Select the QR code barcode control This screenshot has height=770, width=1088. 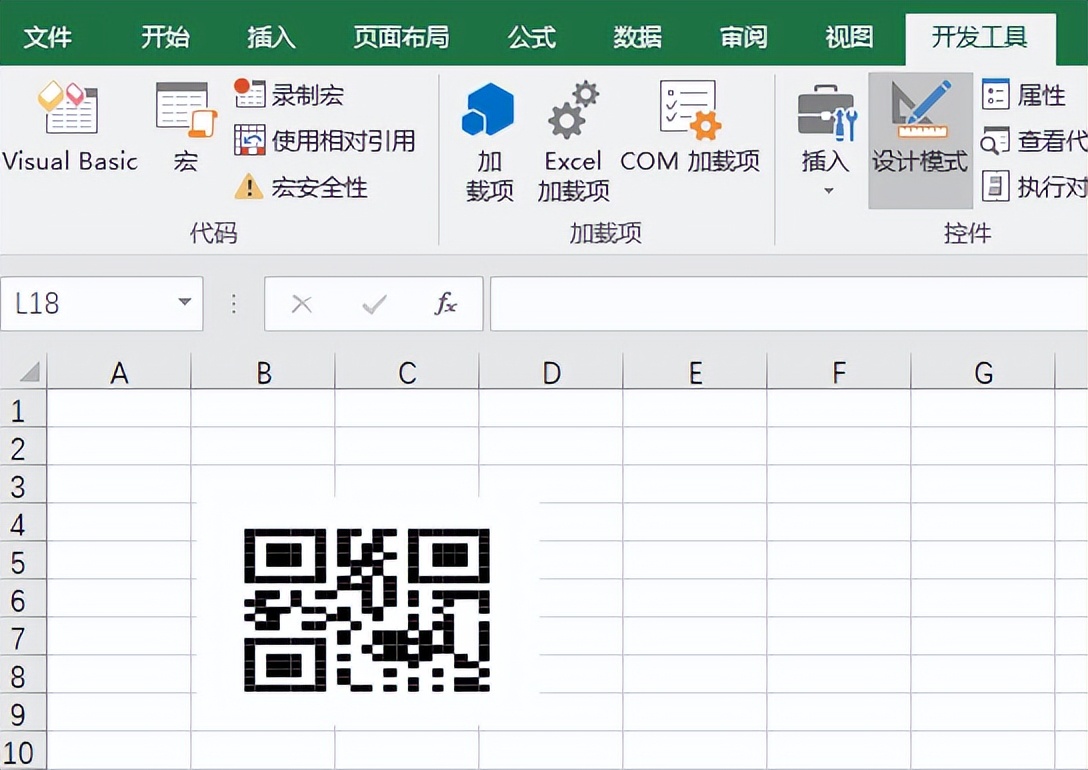[367, 610]
